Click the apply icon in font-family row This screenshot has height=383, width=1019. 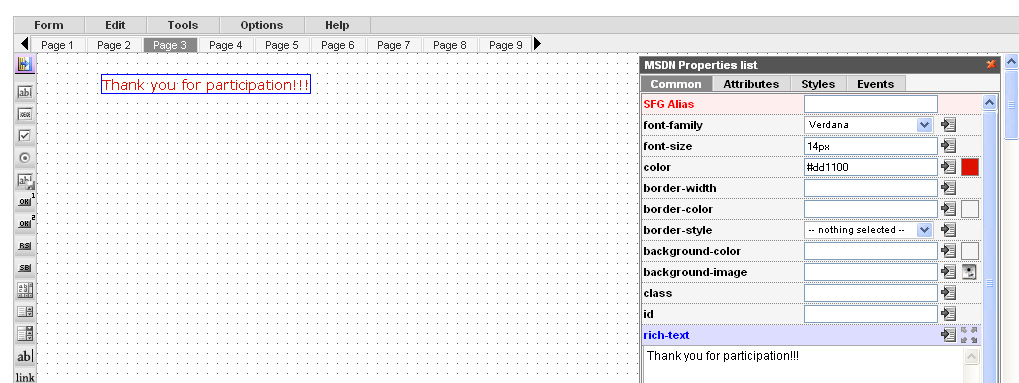[x=948, y=125]
